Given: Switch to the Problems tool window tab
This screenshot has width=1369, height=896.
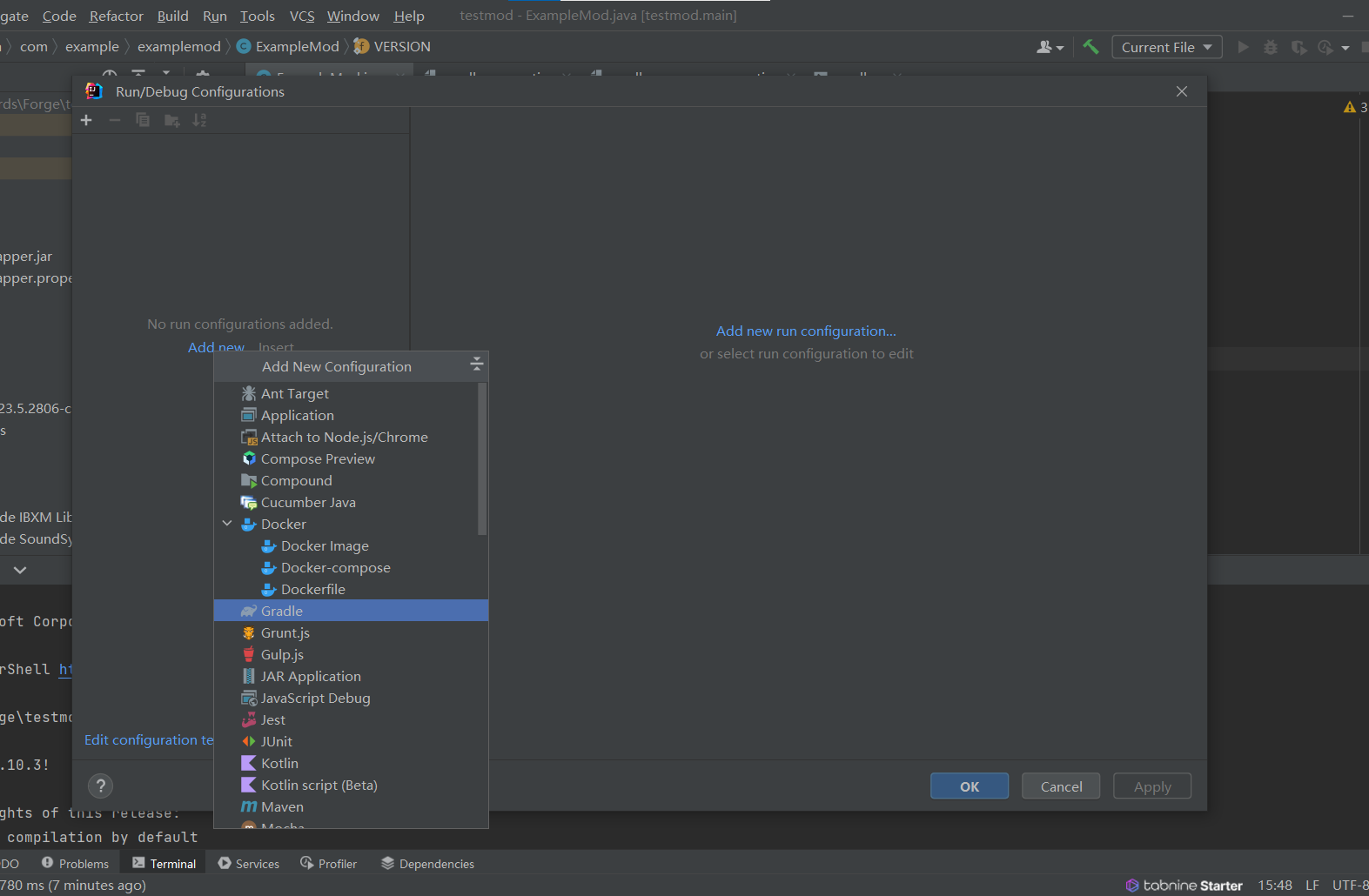Looking at the screenshot, I should point(76,863).
